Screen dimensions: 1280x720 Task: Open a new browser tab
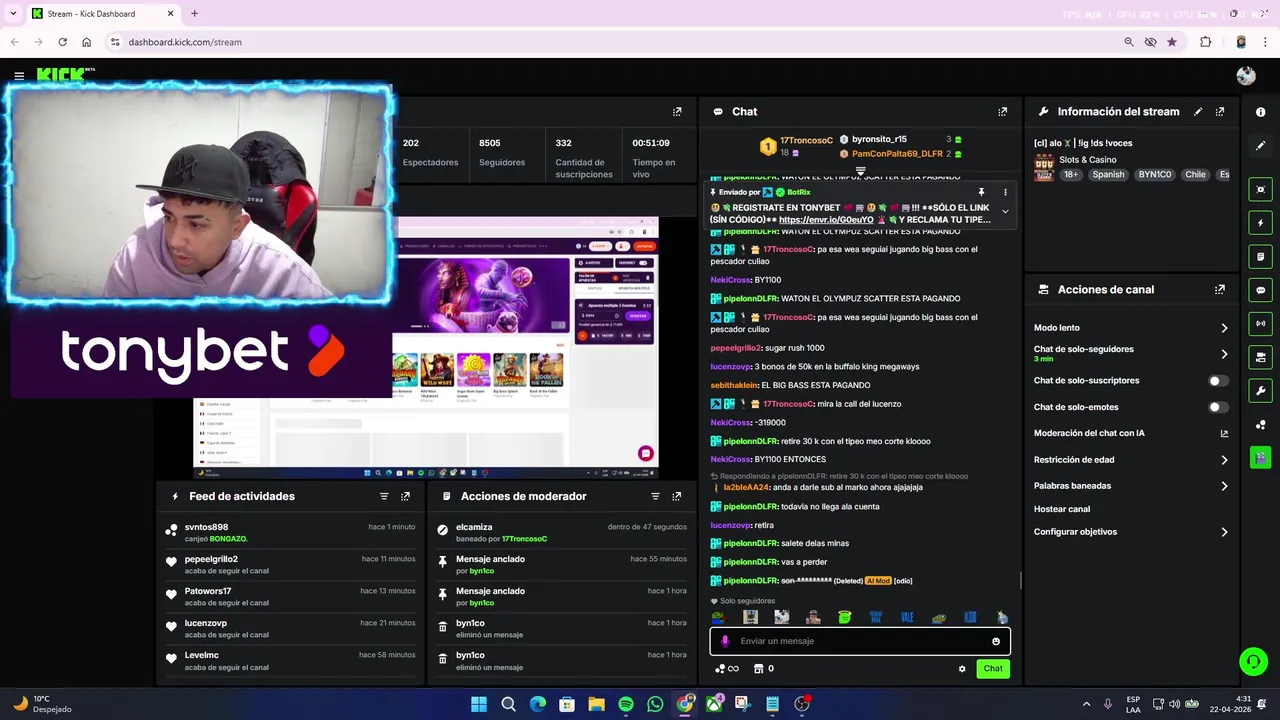(x=194, y=14)
